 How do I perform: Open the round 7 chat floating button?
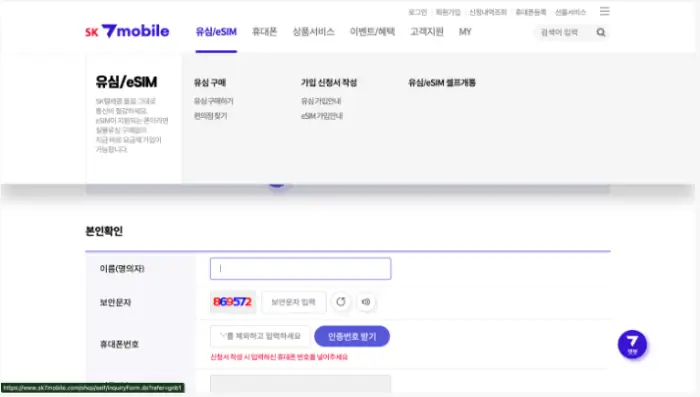pos(632,344)
